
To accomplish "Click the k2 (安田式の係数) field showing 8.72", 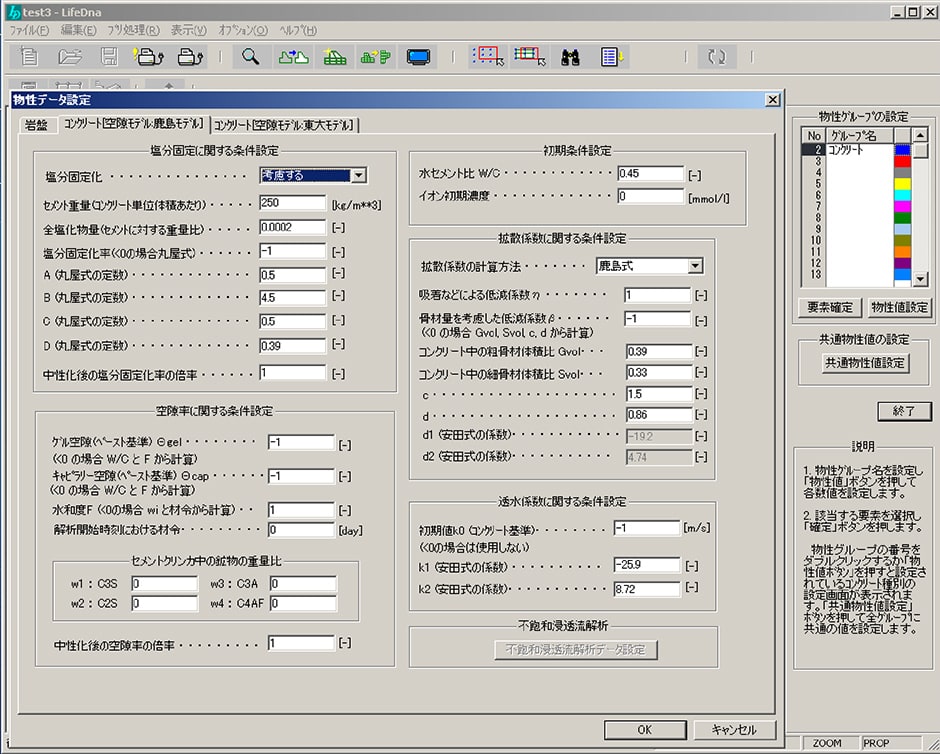I will (647, 589).
